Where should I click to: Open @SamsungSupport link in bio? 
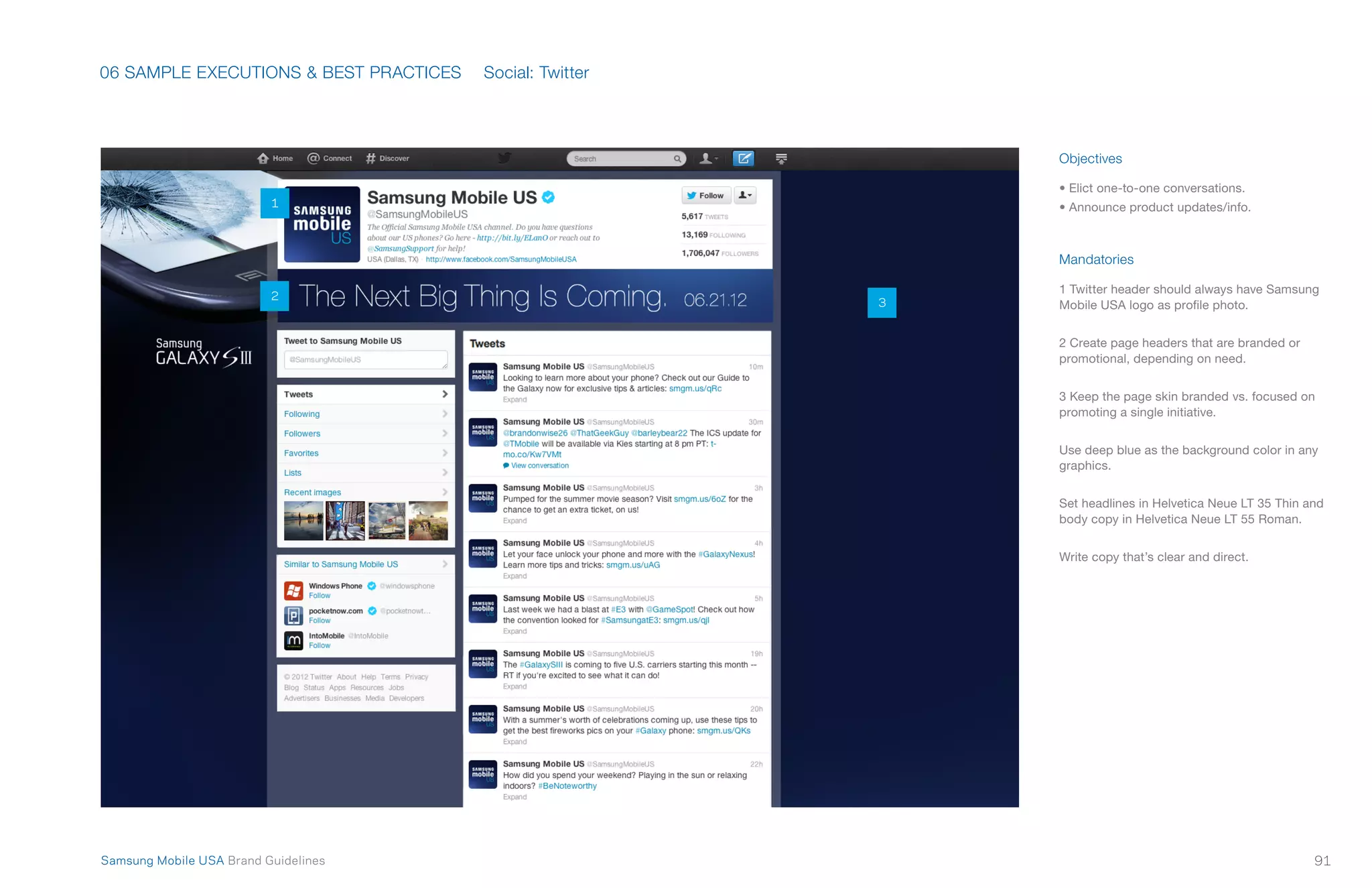401,249
